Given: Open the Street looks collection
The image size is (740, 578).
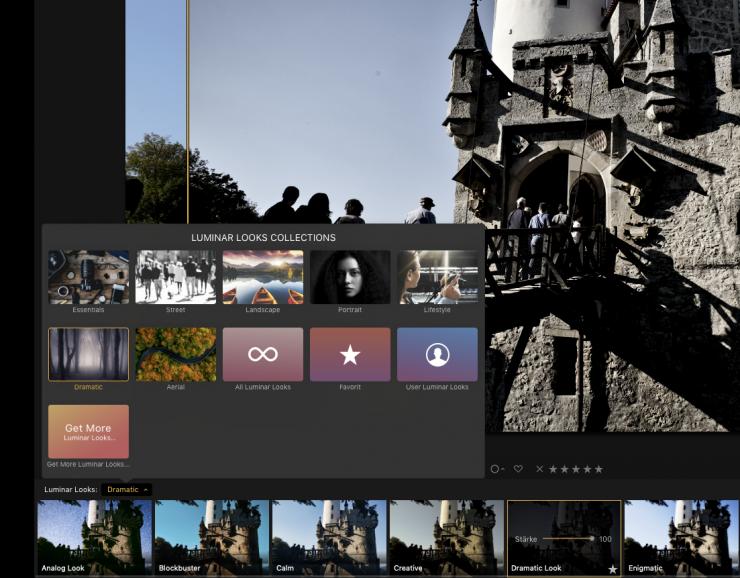Looking at the screenshot, I should pos(176,277).
